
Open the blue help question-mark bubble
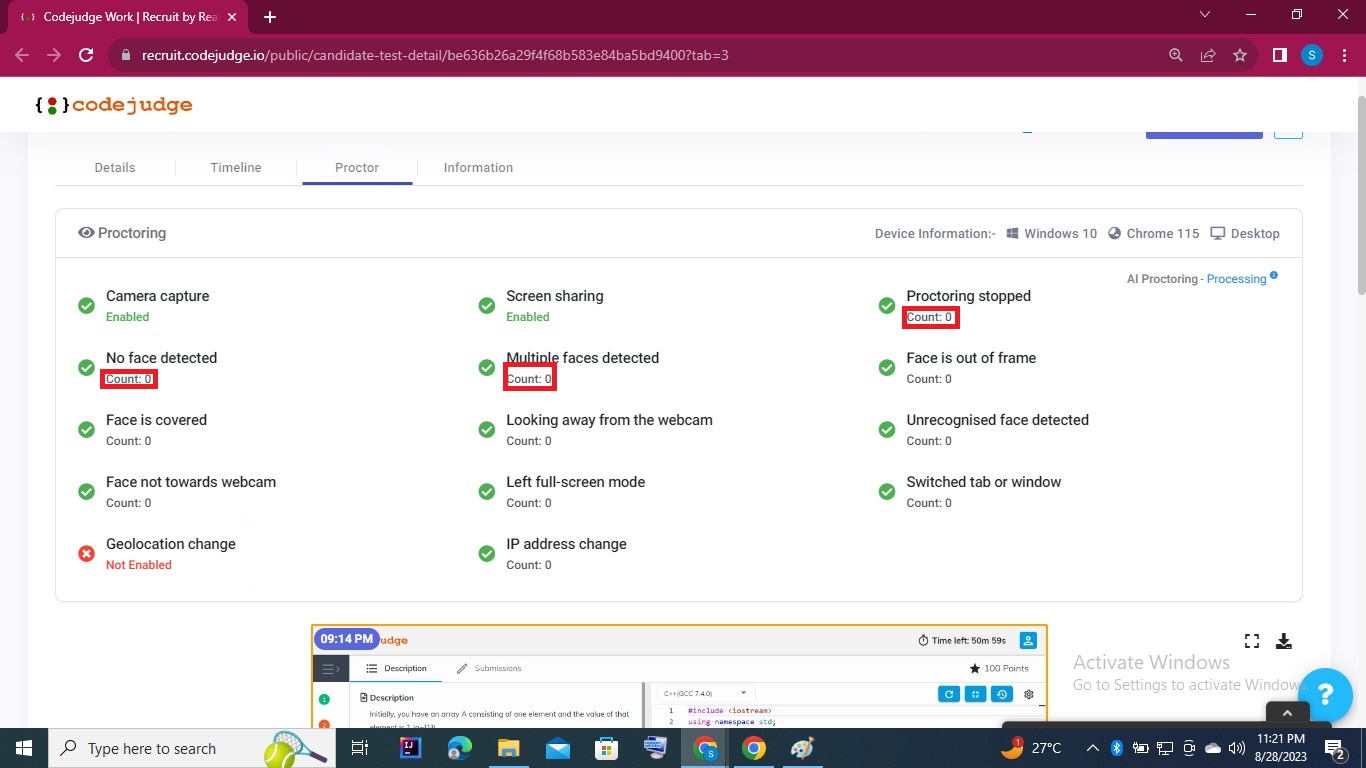coord(1326,697)
